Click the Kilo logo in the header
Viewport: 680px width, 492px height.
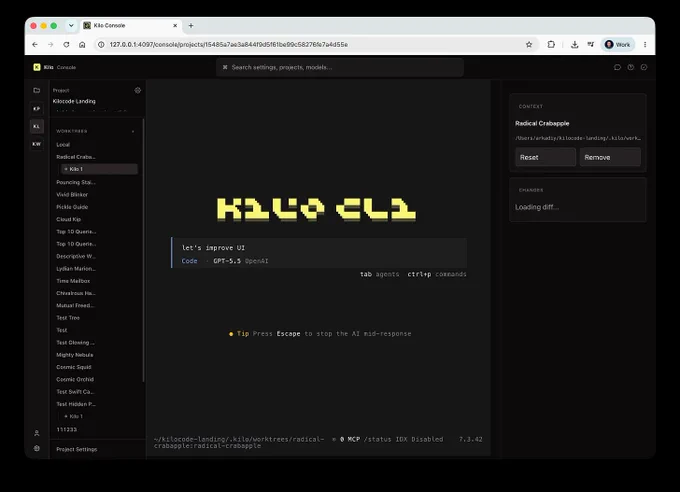click(x=37, y=67)
